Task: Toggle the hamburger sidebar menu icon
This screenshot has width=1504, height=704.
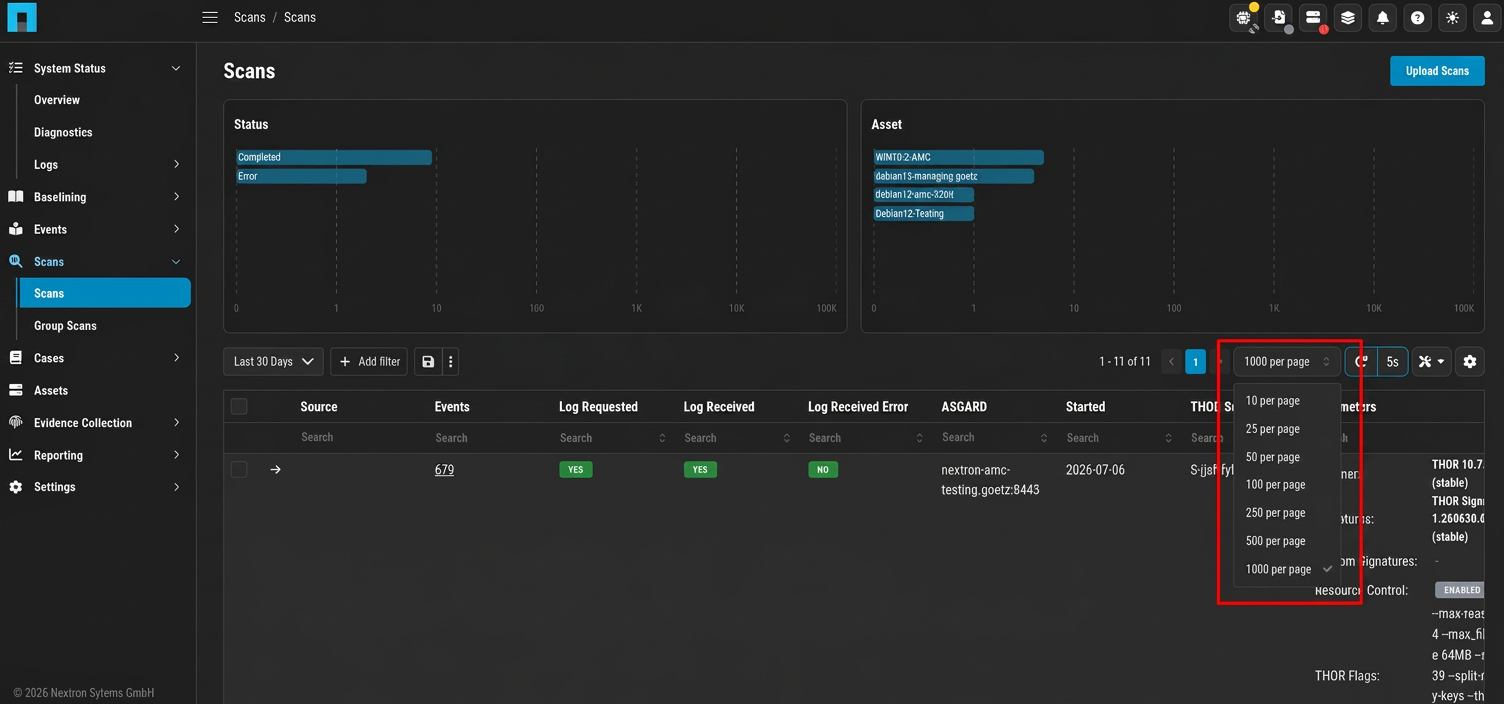Action: coord(210,17)
